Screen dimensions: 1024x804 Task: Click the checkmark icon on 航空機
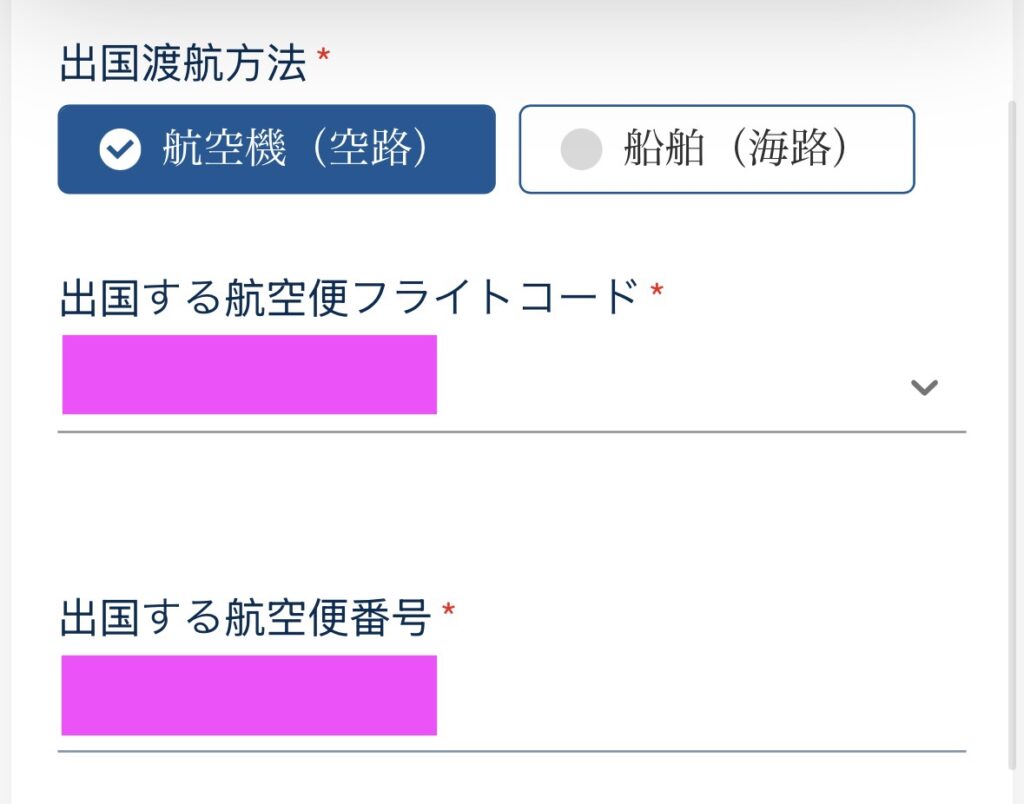(120, 149)
